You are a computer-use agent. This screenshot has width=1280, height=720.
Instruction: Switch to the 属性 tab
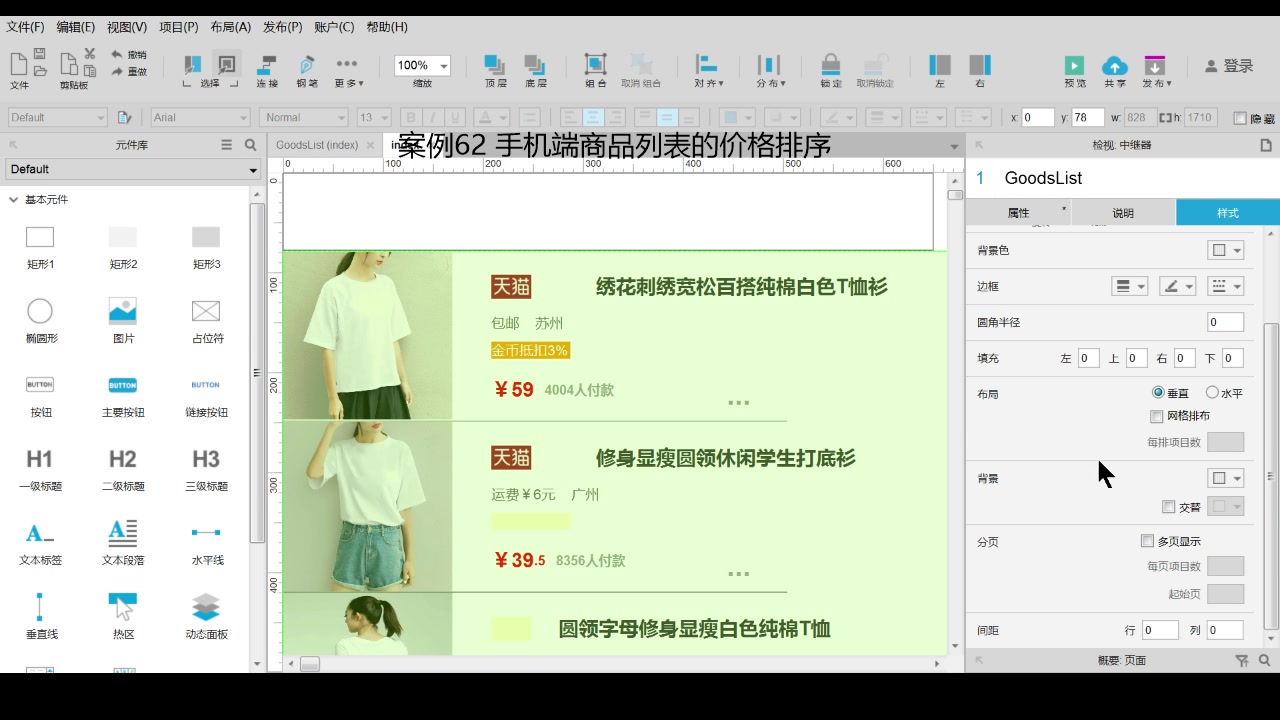pos(1018,212)
